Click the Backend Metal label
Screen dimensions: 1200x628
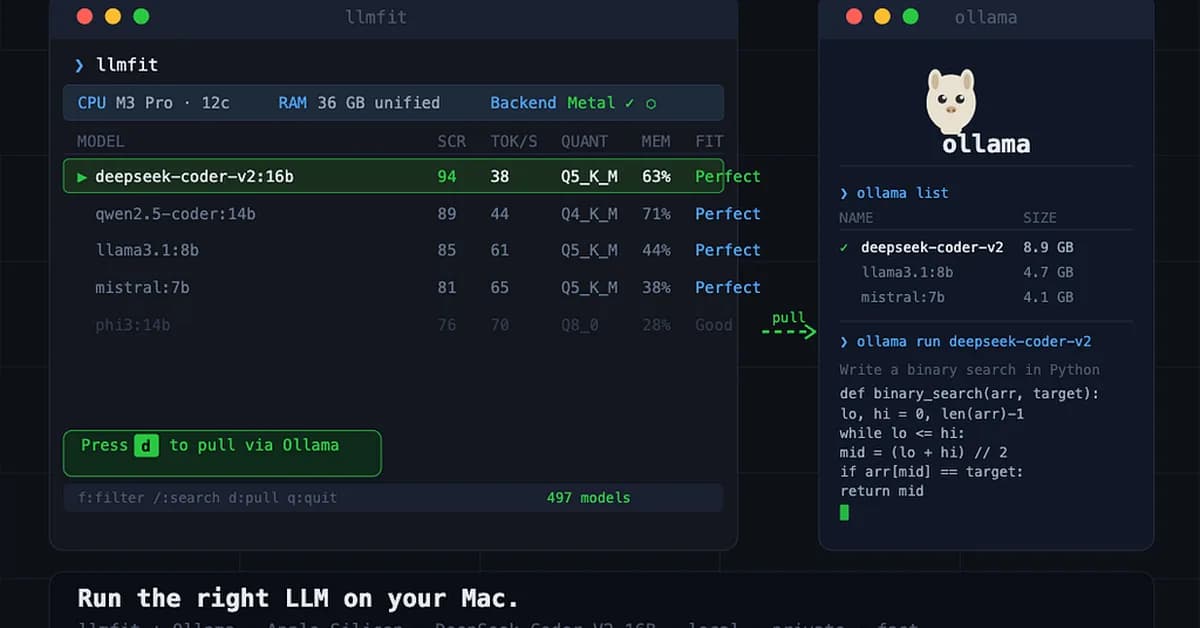click(x=552, y=103)
